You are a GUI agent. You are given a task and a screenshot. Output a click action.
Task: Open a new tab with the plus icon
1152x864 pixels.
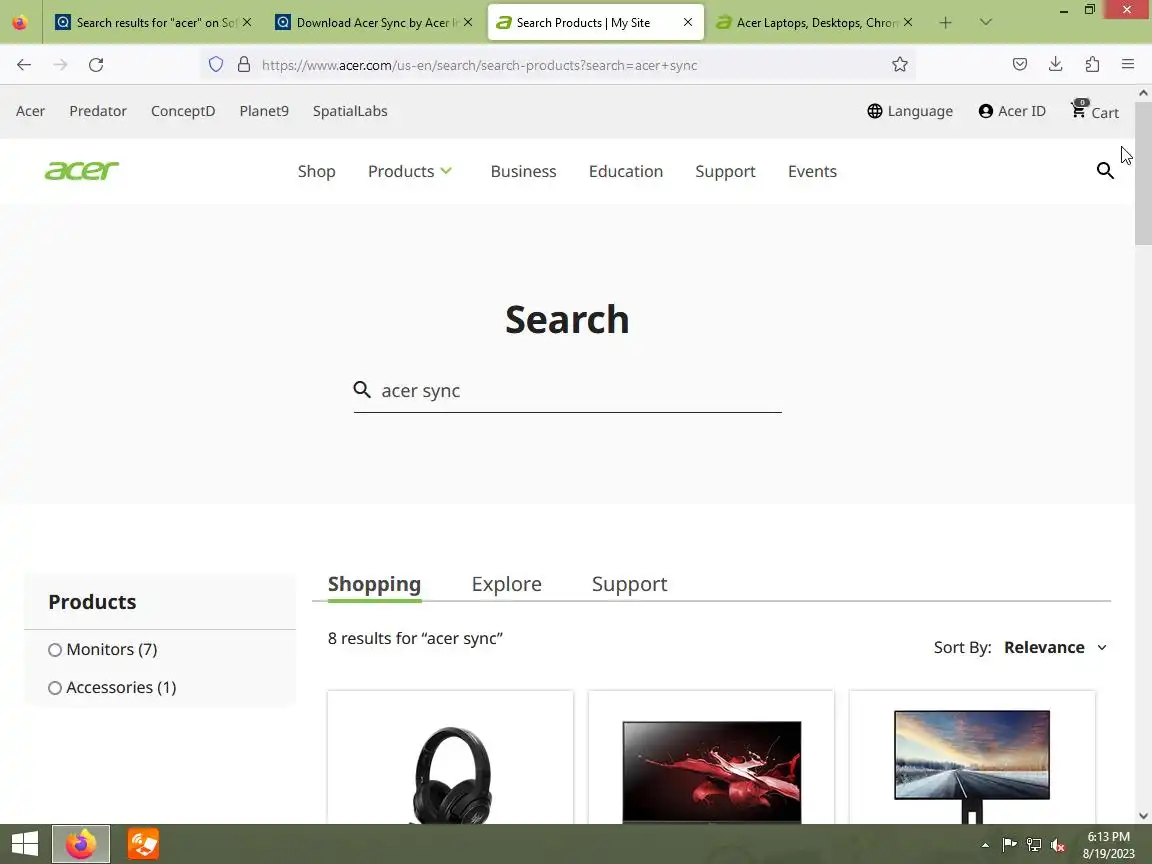(946, 23)
